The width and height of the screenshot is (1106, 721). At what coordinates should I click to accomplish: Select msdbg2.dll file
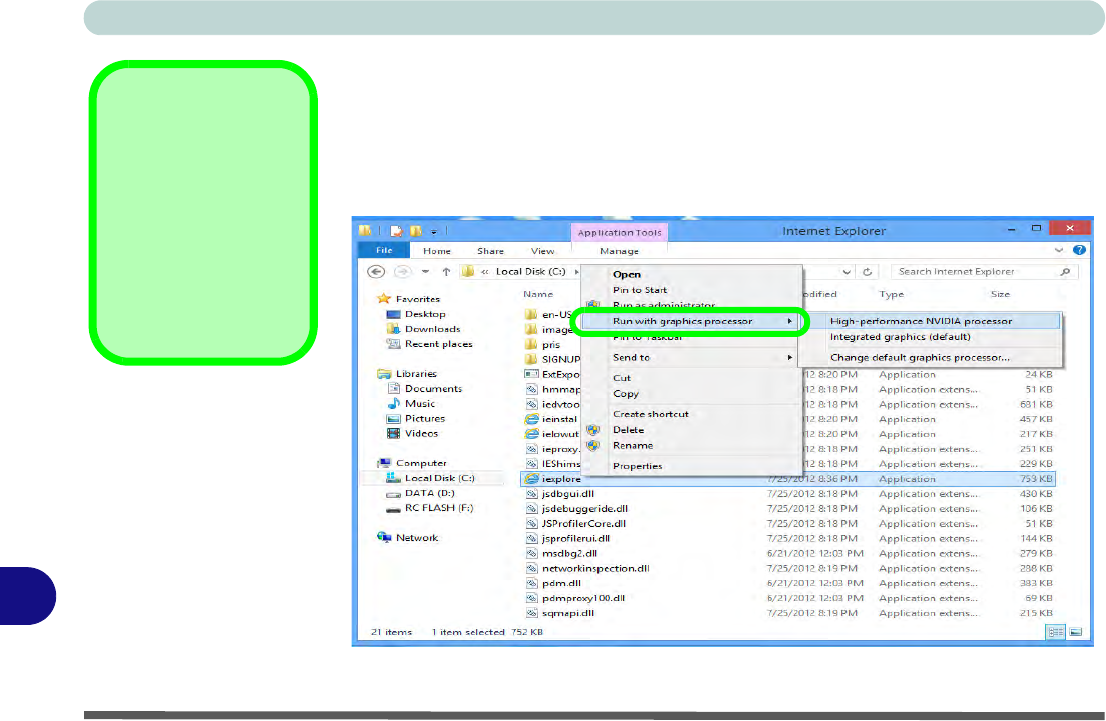[569, 554]
